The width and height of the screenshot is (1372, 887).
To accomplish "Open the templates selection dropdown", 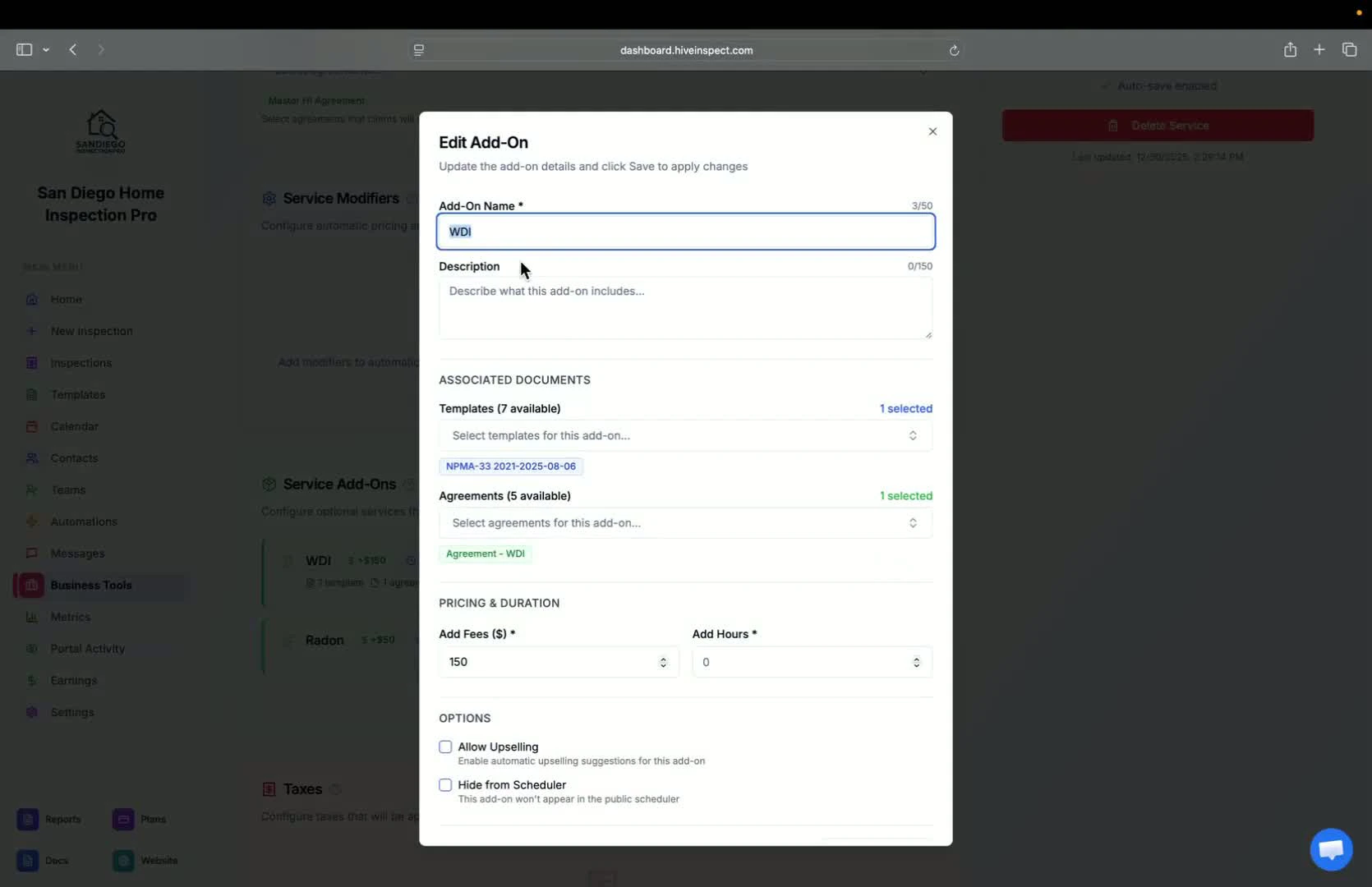I will 685,435.
